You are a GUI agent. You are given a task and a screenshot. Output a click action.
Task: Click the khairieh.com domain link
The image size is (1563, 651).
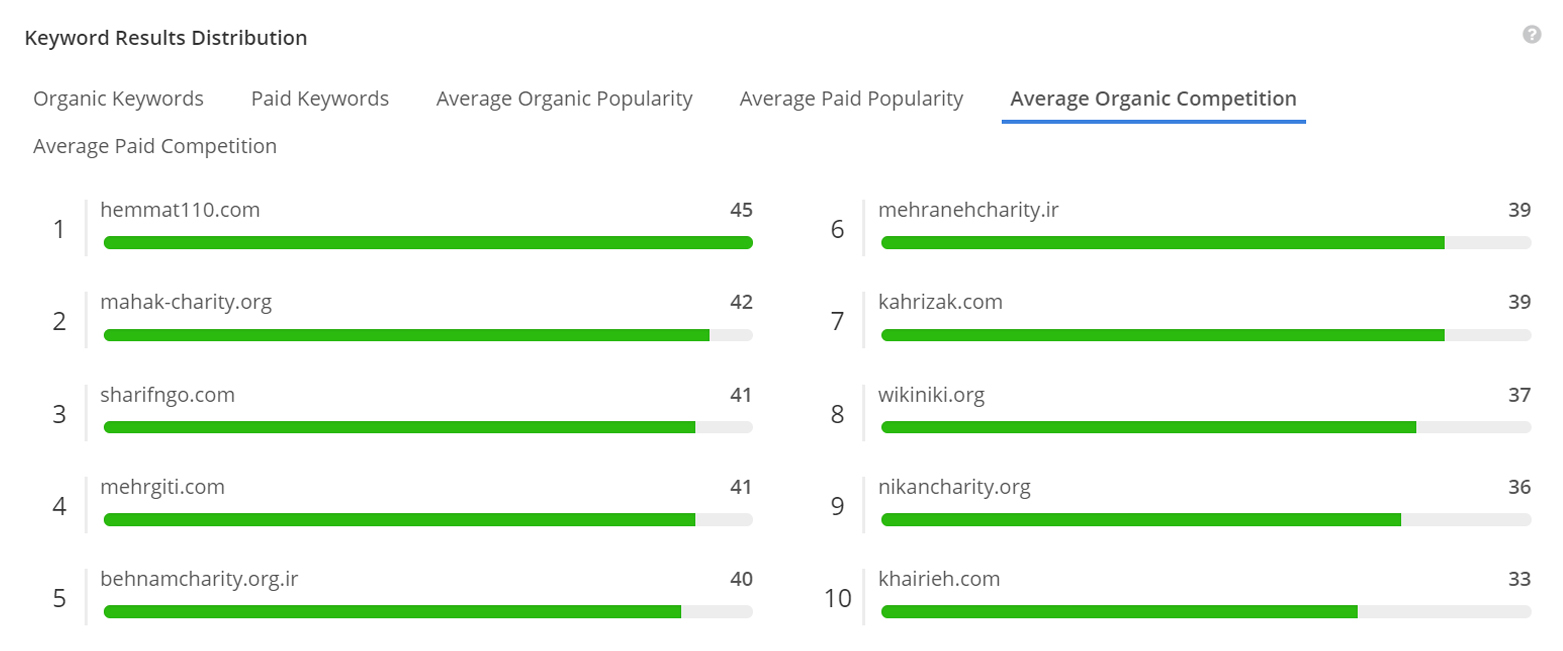point(939,579)
